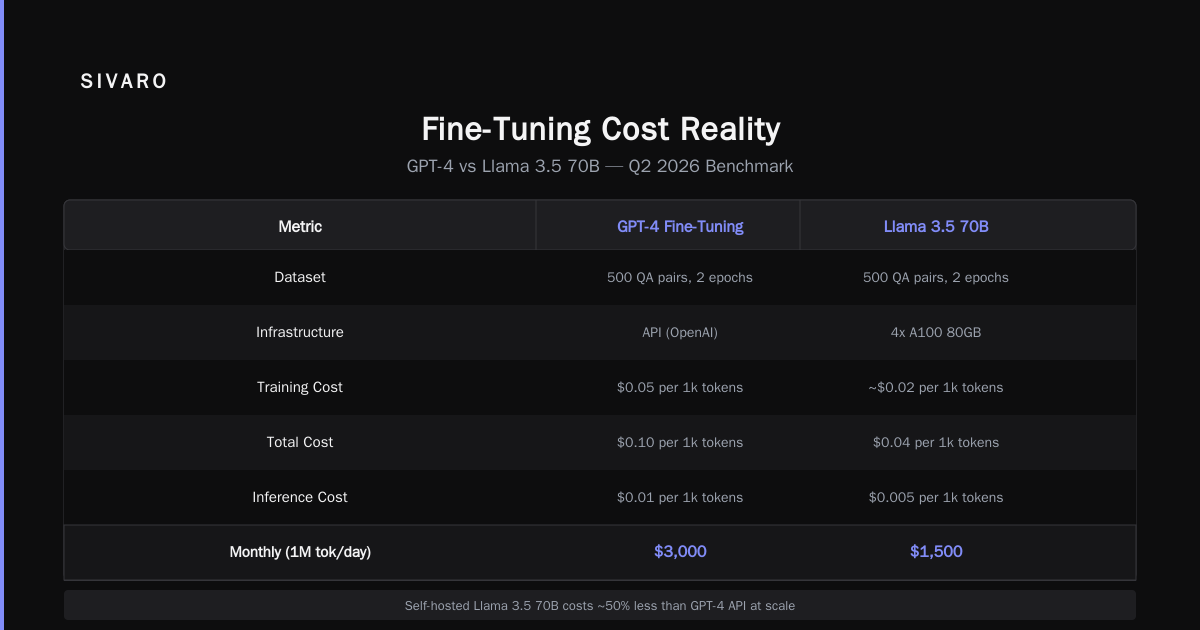Click the 'Total Cost' row label
Viewport: 1200px width, 630px height.
pyautogui.click(x=300, y=442)
